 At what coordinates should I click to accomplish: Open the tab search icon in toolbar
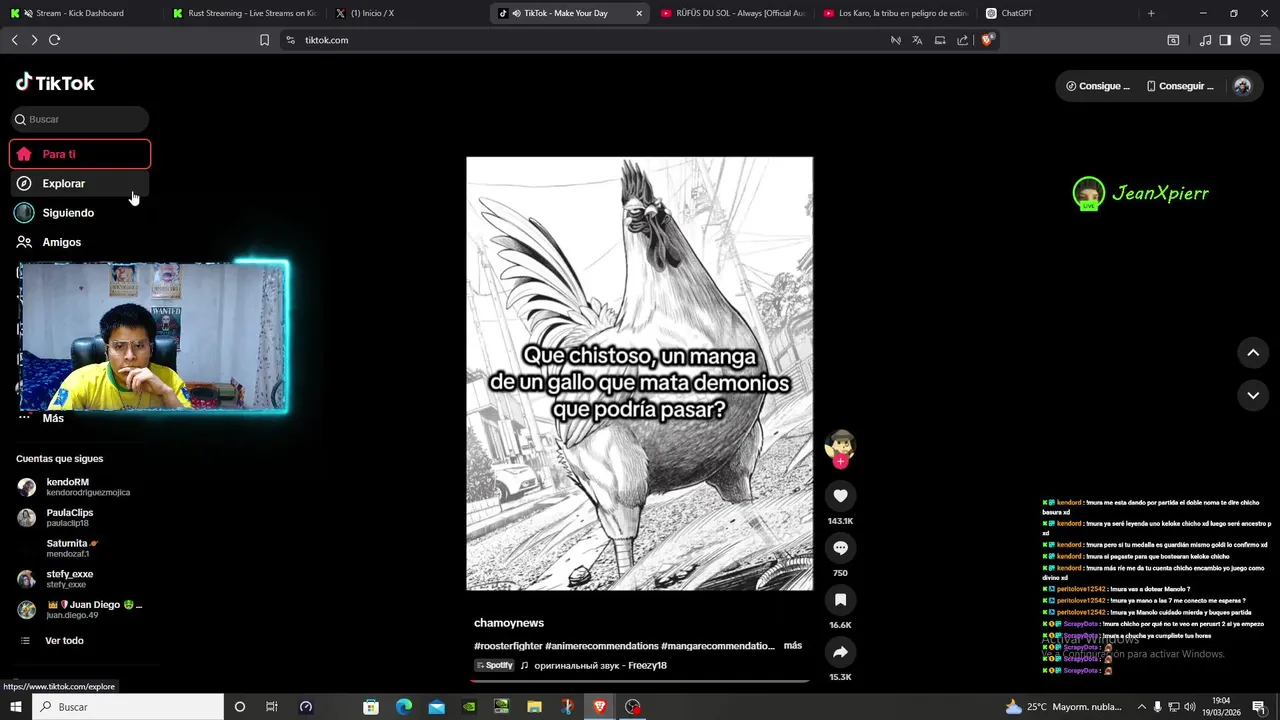tap(1173, 40)
